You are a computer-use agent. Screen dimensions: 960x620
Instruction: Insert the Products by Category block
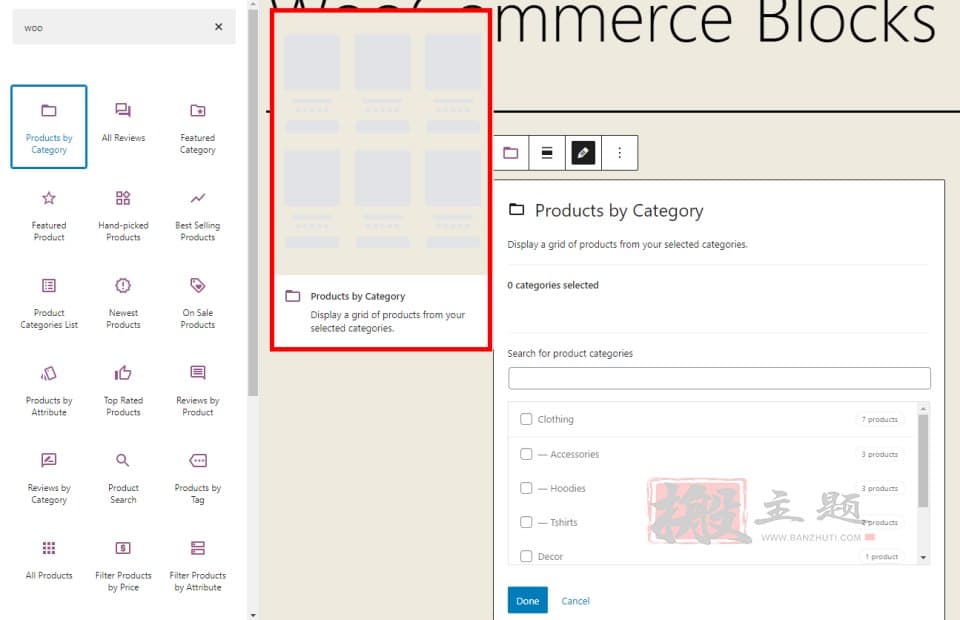click(x=49, y=127)
